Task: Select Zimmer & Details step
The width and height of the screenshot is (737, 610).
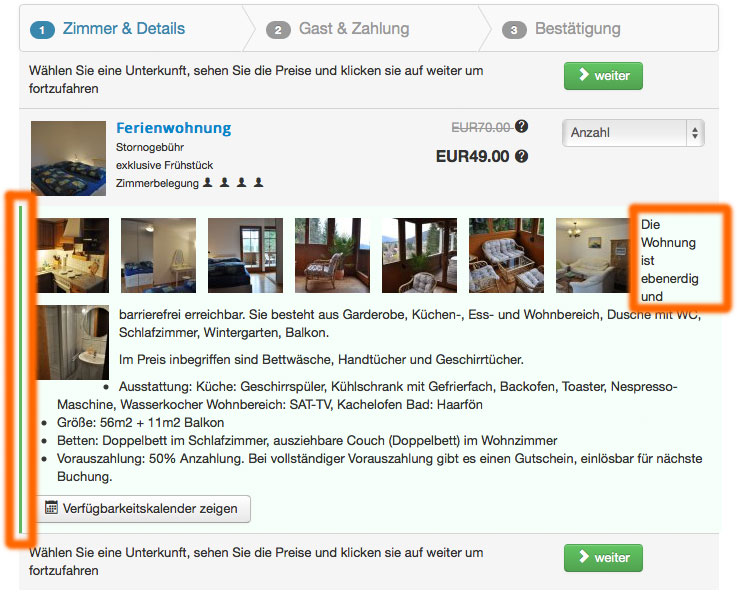Action: coord(124,29)
